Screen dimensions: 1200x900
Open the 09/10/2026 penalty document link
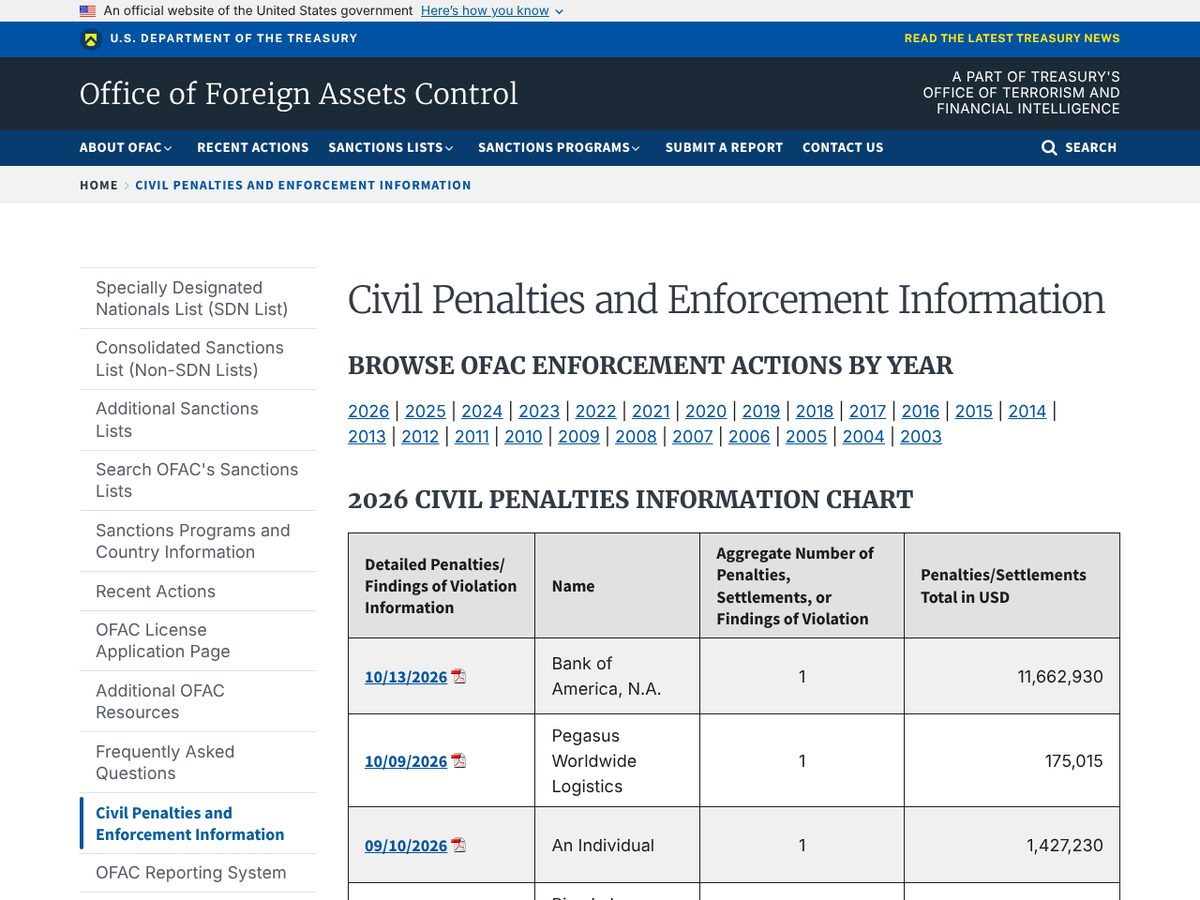pos(406,846)
